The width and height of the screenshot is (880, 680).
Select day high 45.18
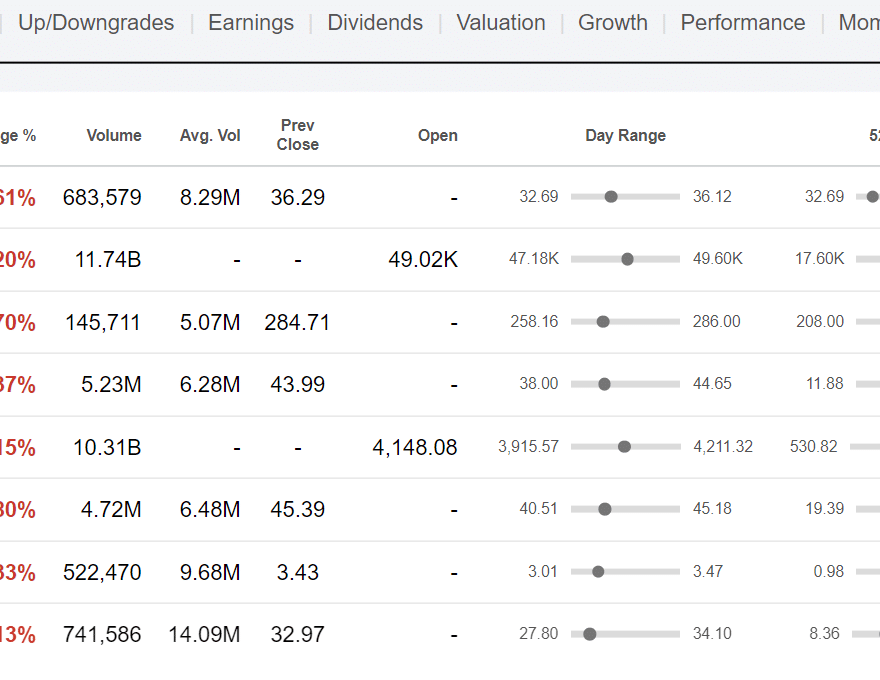(712, 509)
